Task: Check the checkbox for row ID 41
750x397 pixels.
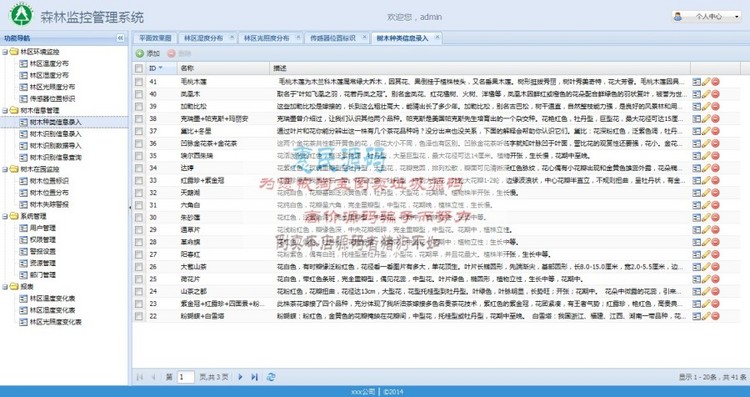Action: (x=139, y=82)
